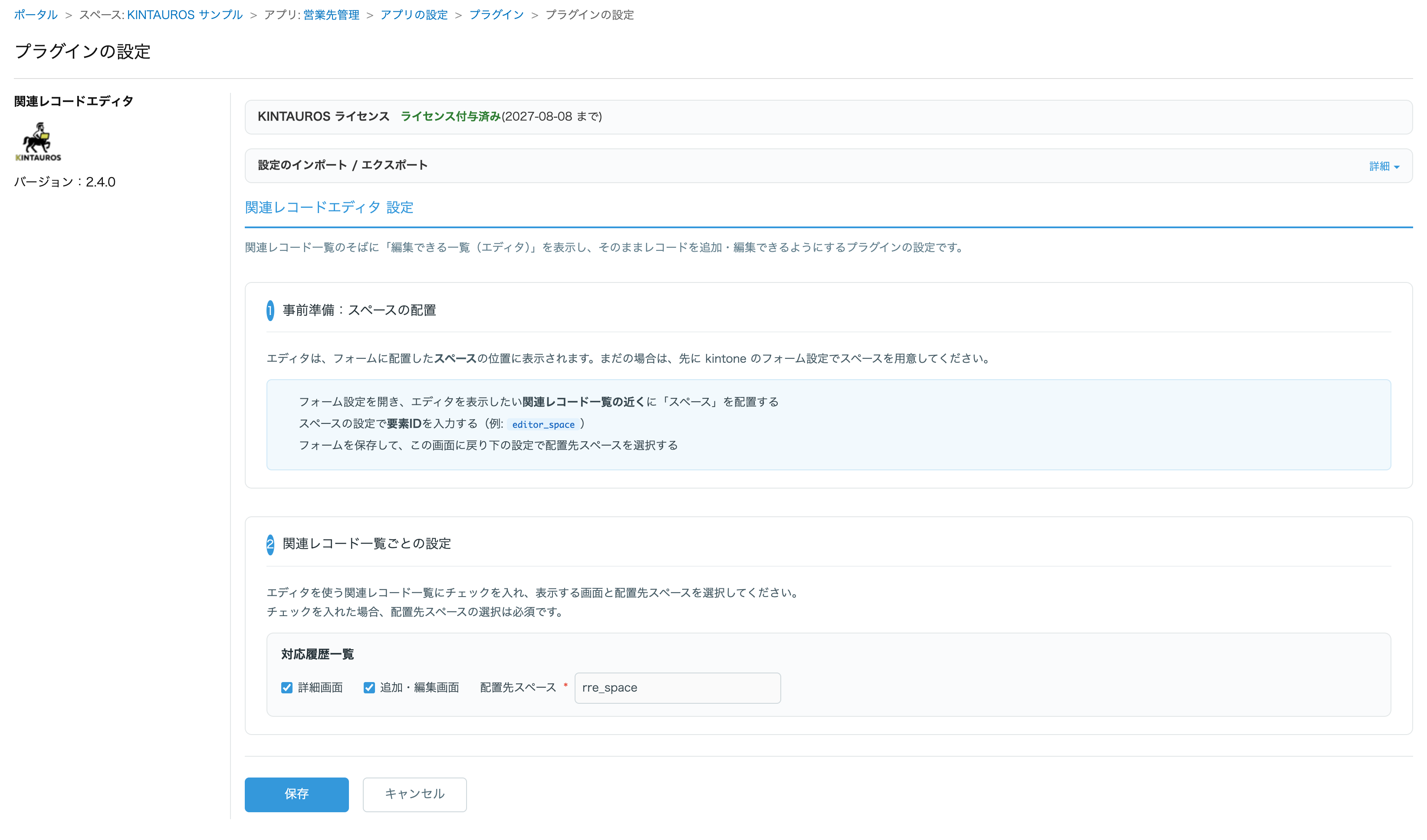Click the KINTAUROS ライセンス label
The image size is (1427, 840).
point(323,117)
